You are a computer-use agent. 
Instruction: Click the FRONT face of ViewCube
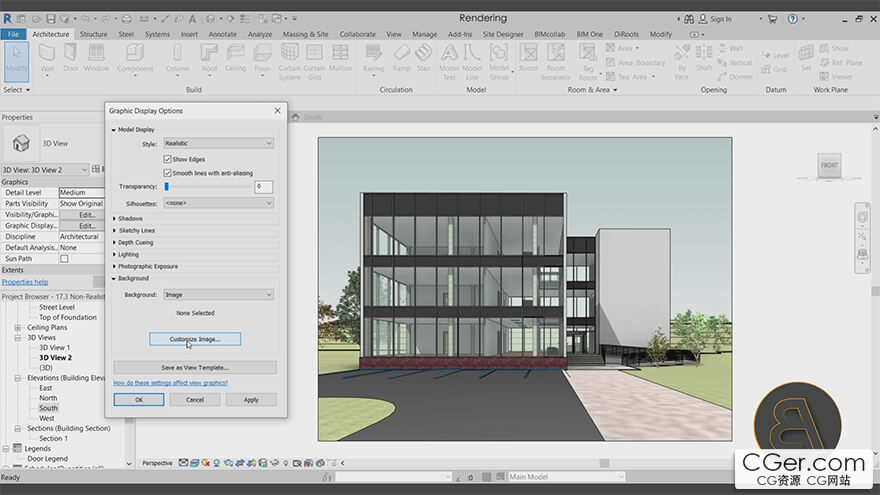tap(829, 165)
